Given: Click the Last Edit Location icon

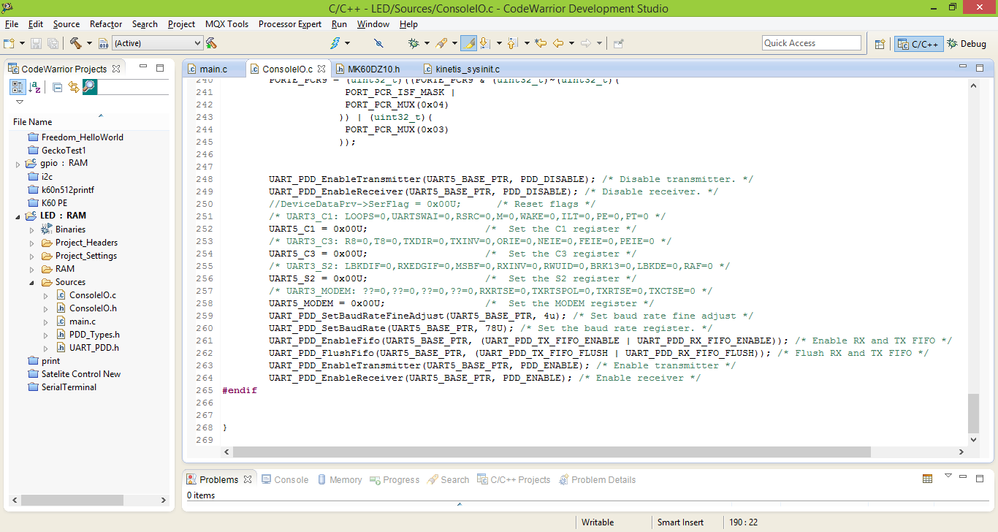Looking at the screenshot, I should point(540,43).
